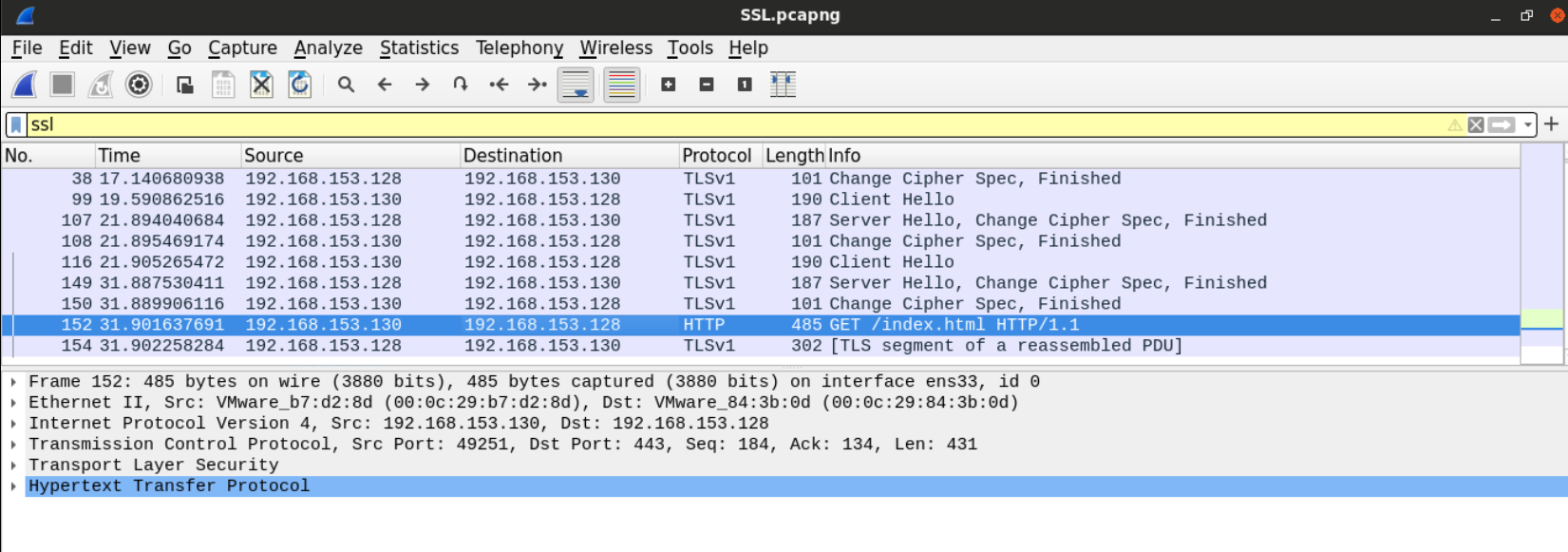The image size is (1568, 552).
Task: Open the find packet magnifier tool
Action: (346, 85)
